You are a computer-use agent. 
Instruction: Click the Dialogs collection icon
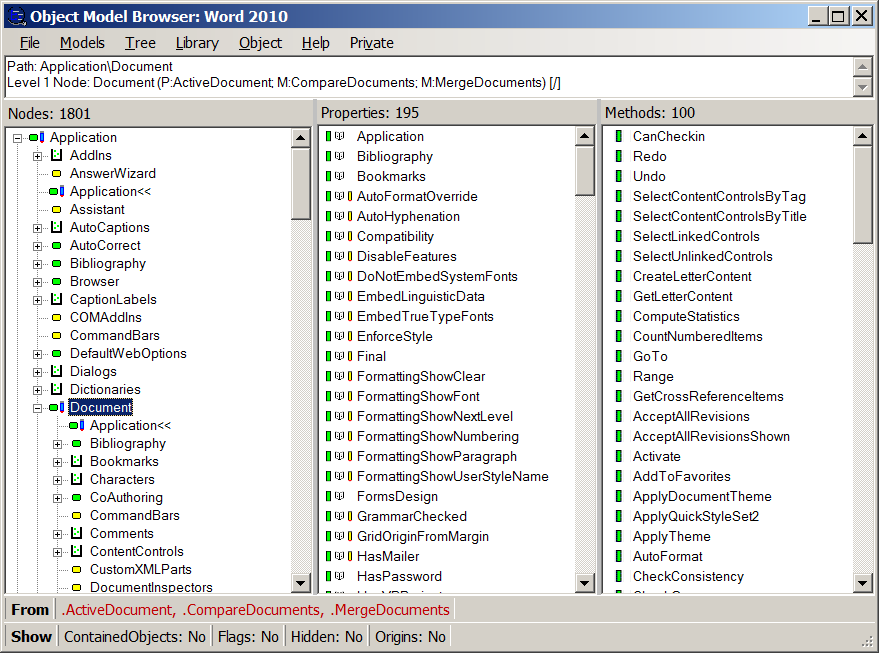coord(57,371)
